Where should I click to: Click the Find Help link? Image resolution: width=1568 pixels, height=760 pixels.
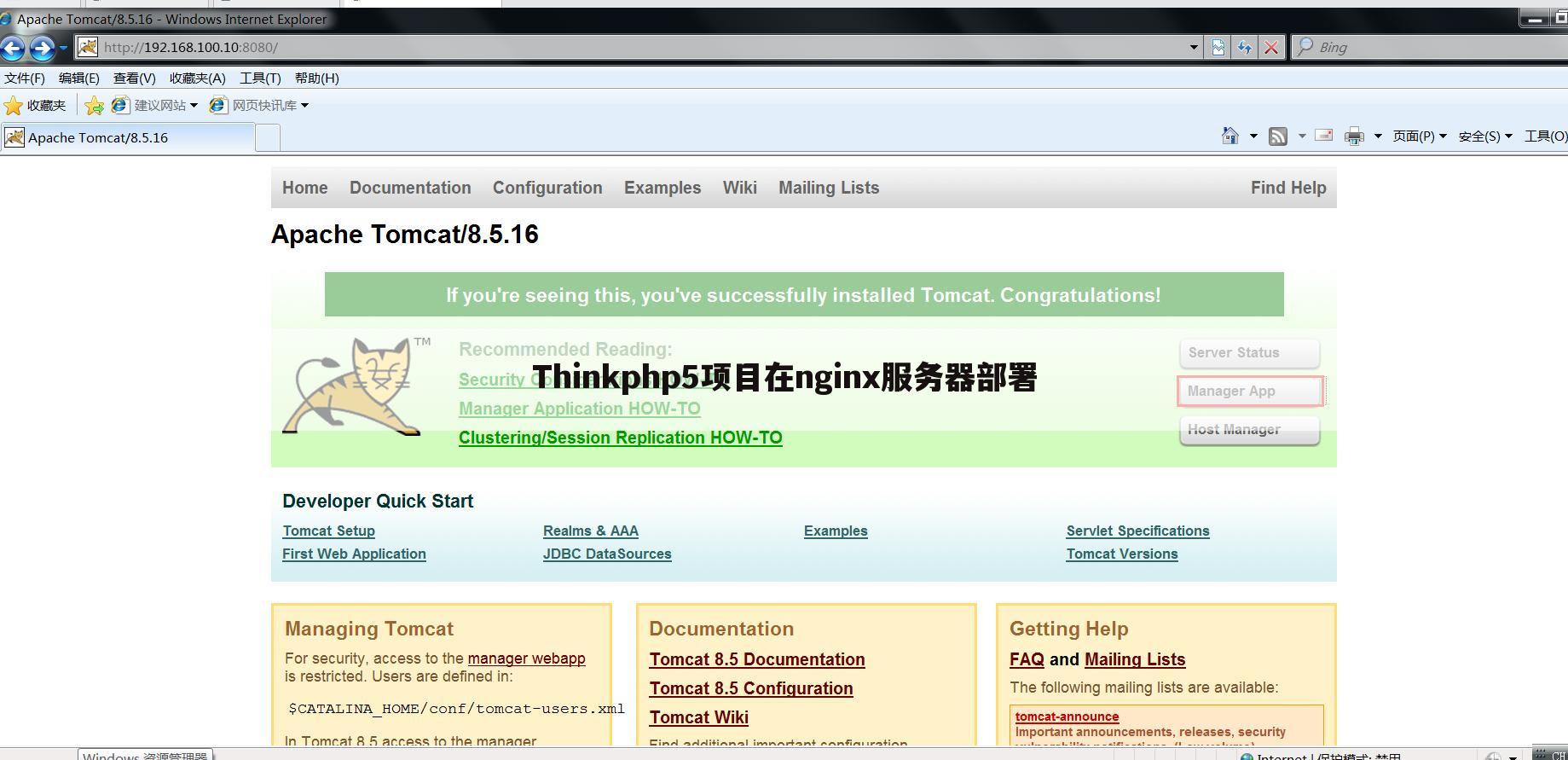click(x=1288, y=188)
